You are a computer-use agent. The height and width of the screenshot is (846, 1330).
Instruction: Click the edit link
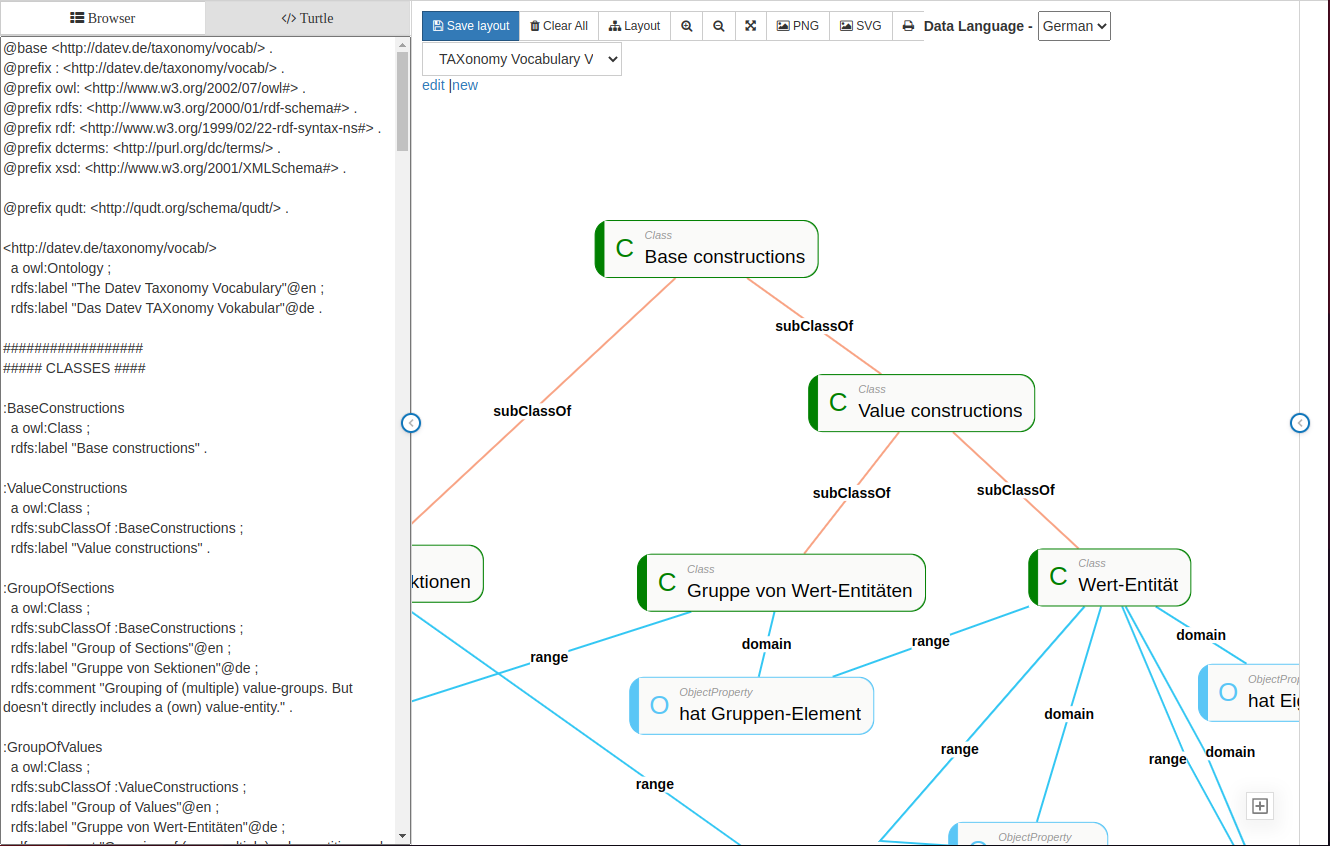pyautogui.click(x=433, y=85)
